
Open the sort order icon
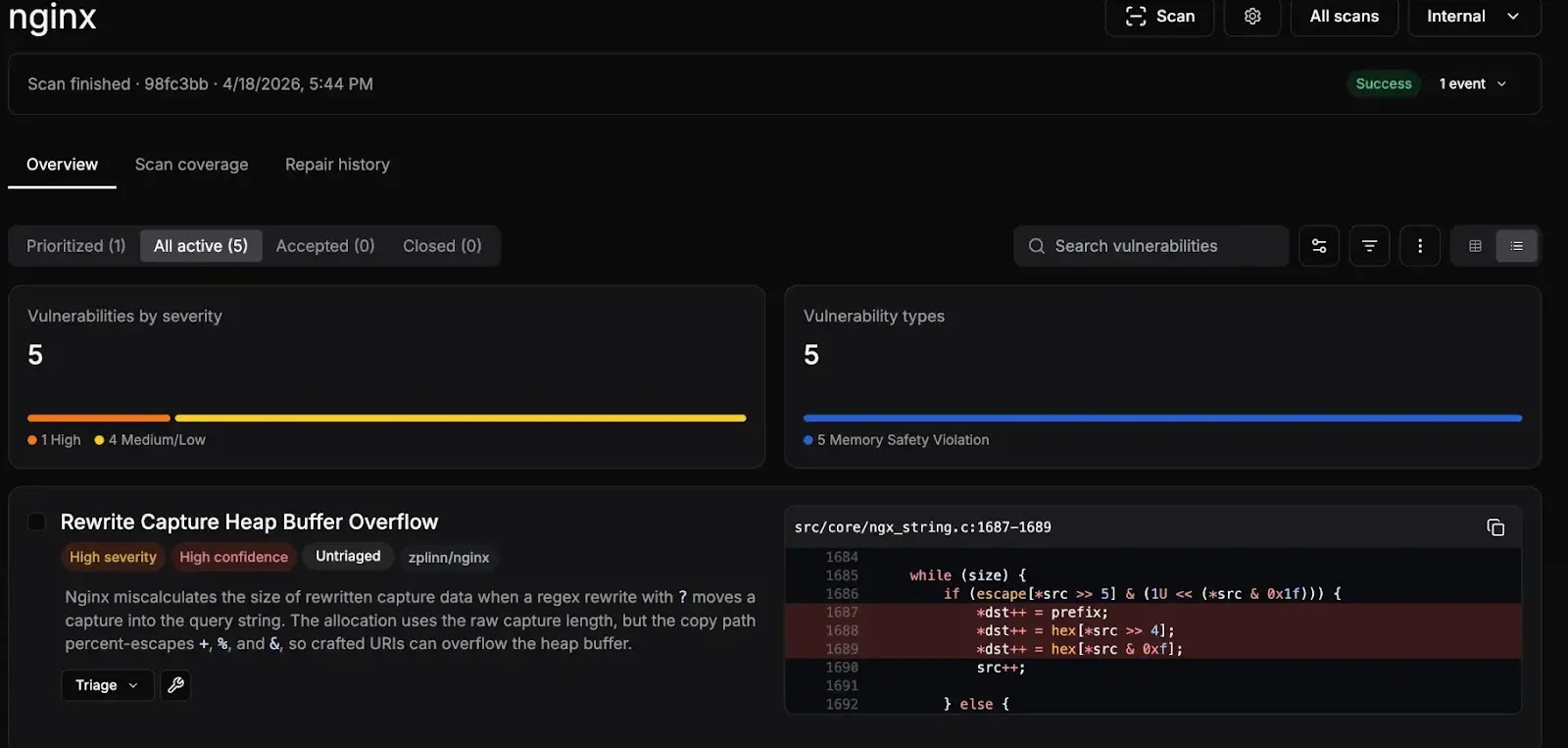[x=1369, y=246]
